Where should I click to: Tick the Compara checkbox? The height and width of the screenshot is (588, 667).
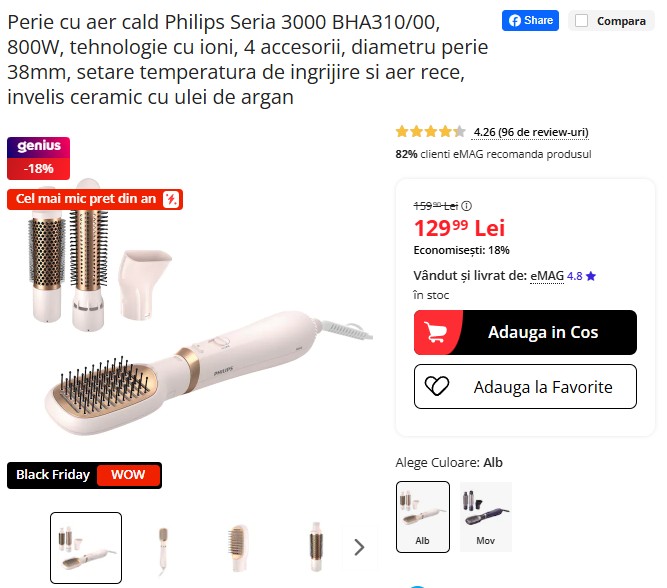click(581, 21)
